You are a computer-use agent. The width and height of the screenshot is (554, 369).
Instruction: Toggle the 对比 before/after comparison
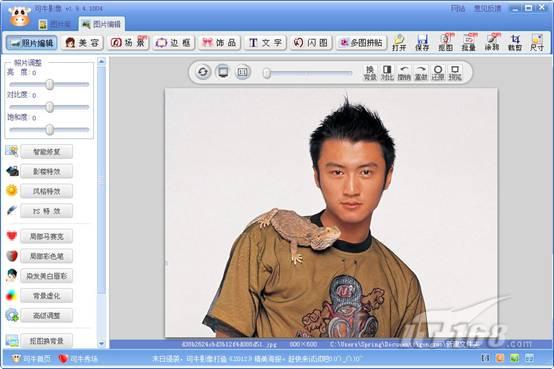387,72
